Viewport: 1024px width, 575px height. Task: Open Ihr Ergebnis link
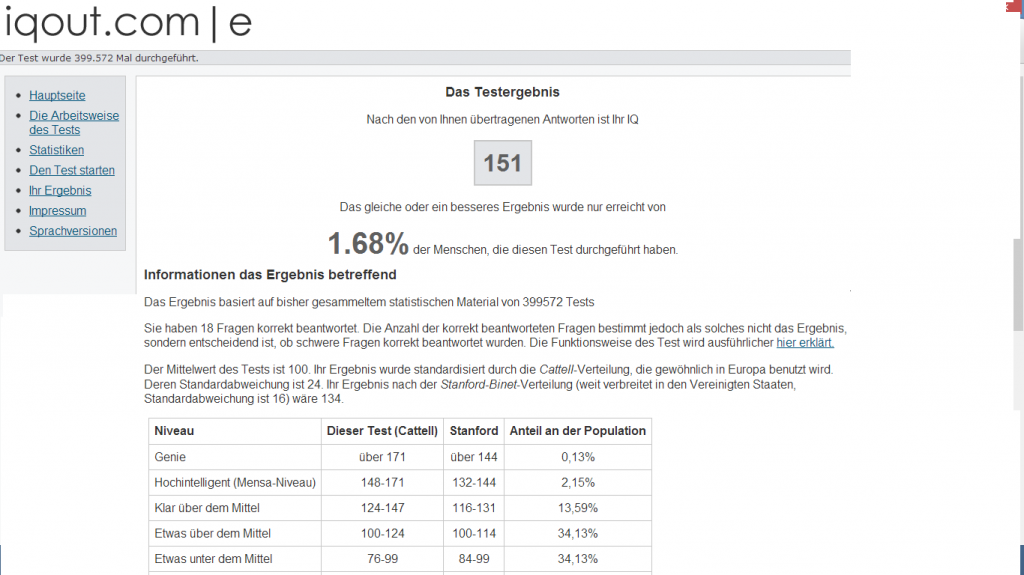[60, 191]
